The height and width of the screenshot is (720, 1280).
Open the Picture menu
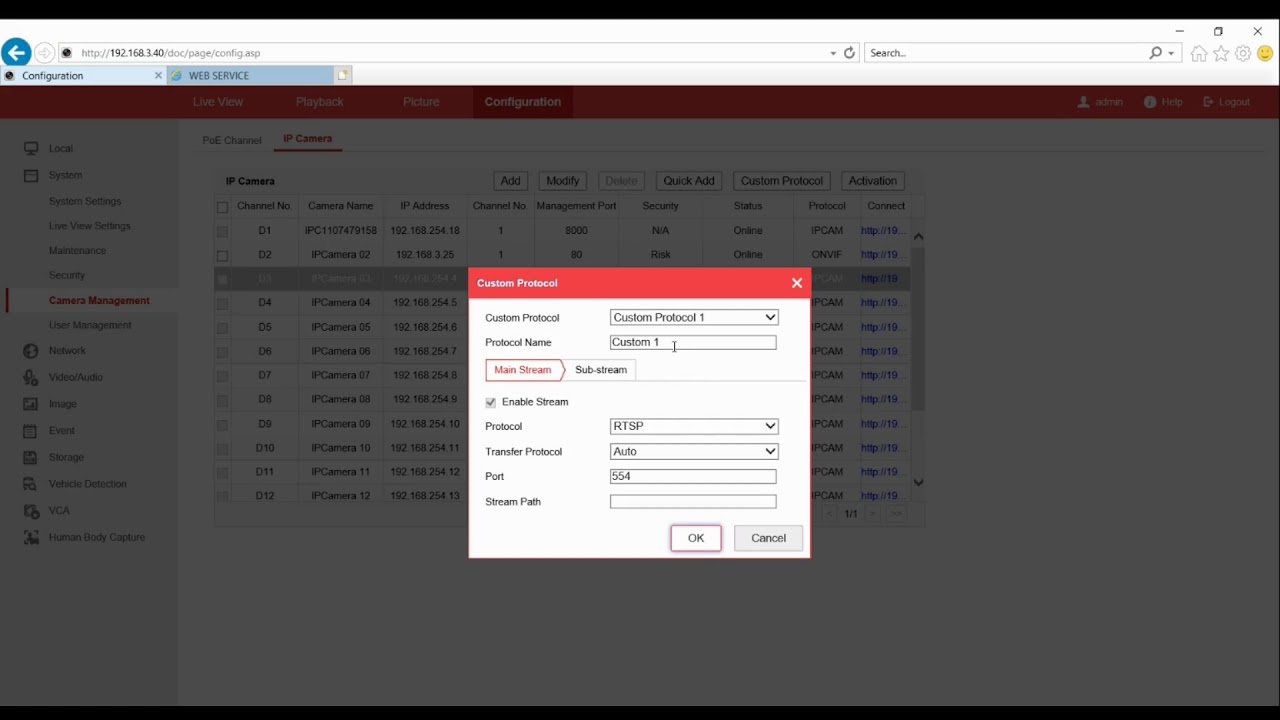[x=421, y=102]
